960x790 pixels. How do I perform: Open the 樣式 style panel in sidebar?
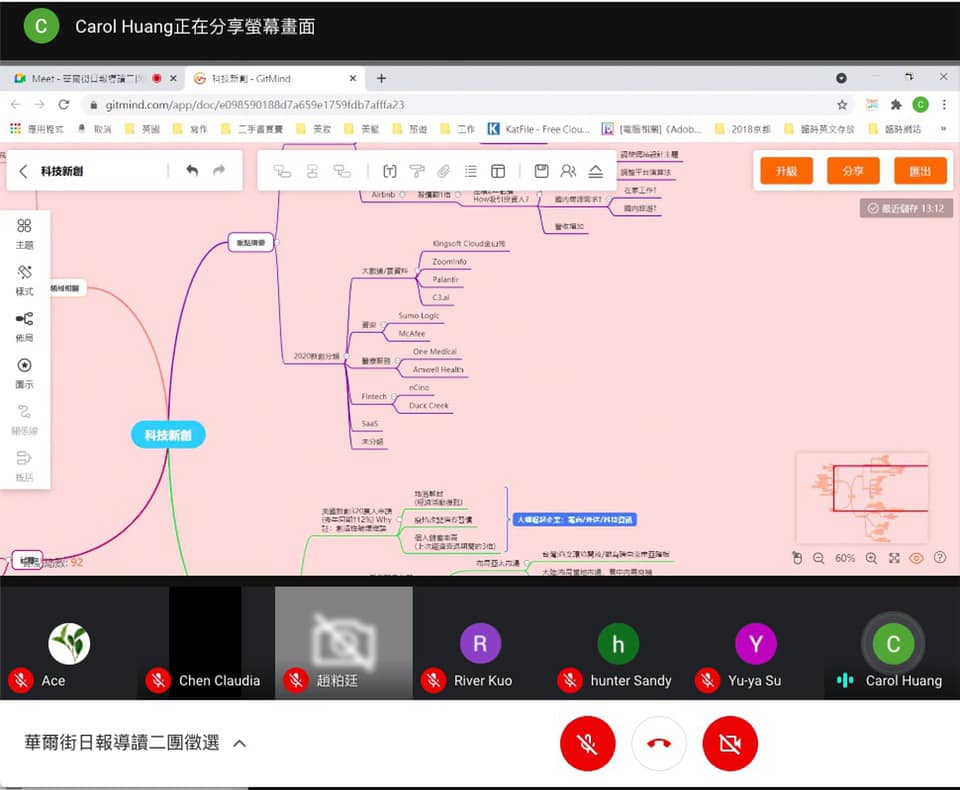(24, 280)
